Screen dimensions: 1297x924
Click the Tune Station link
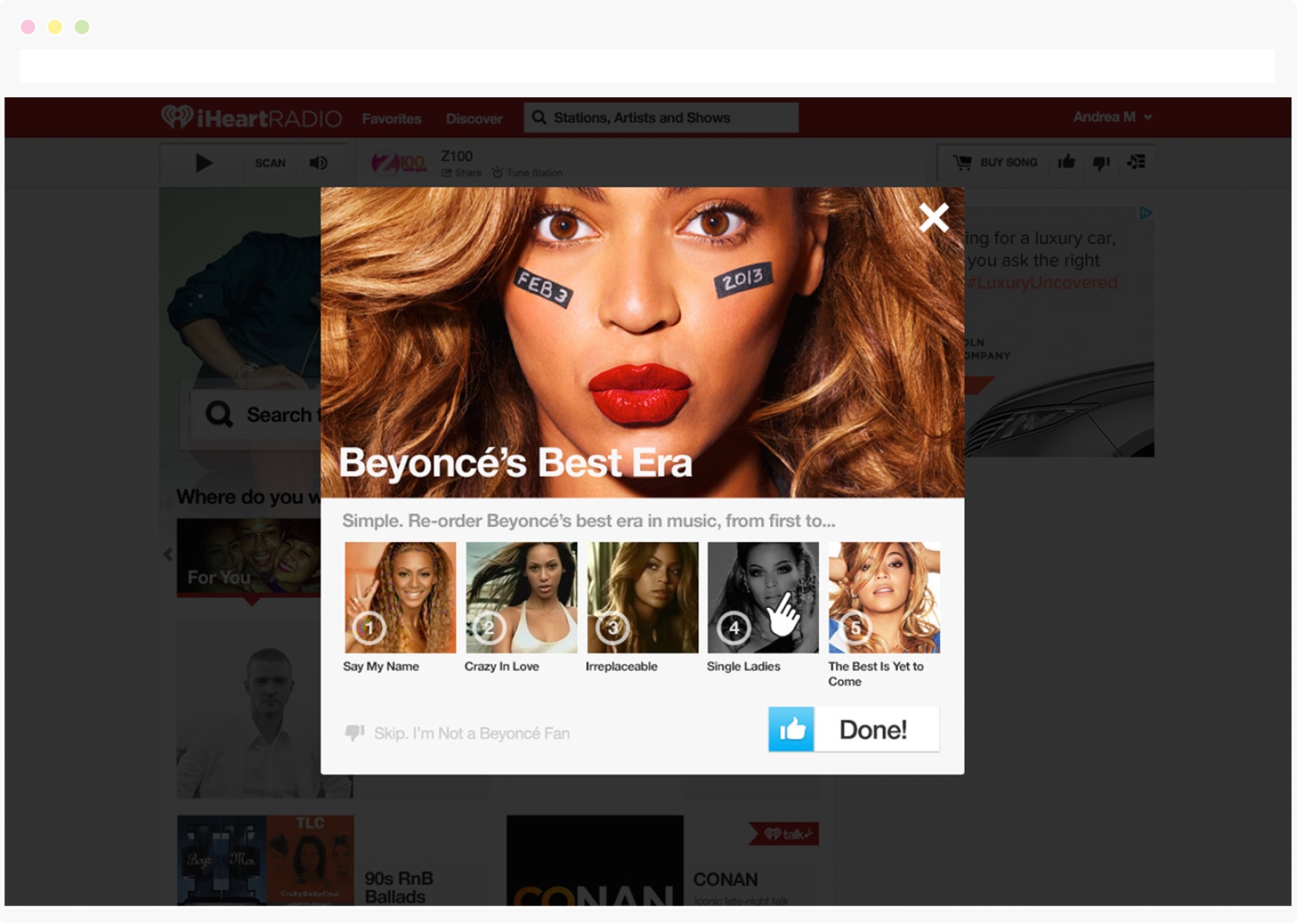coord(527,173)
